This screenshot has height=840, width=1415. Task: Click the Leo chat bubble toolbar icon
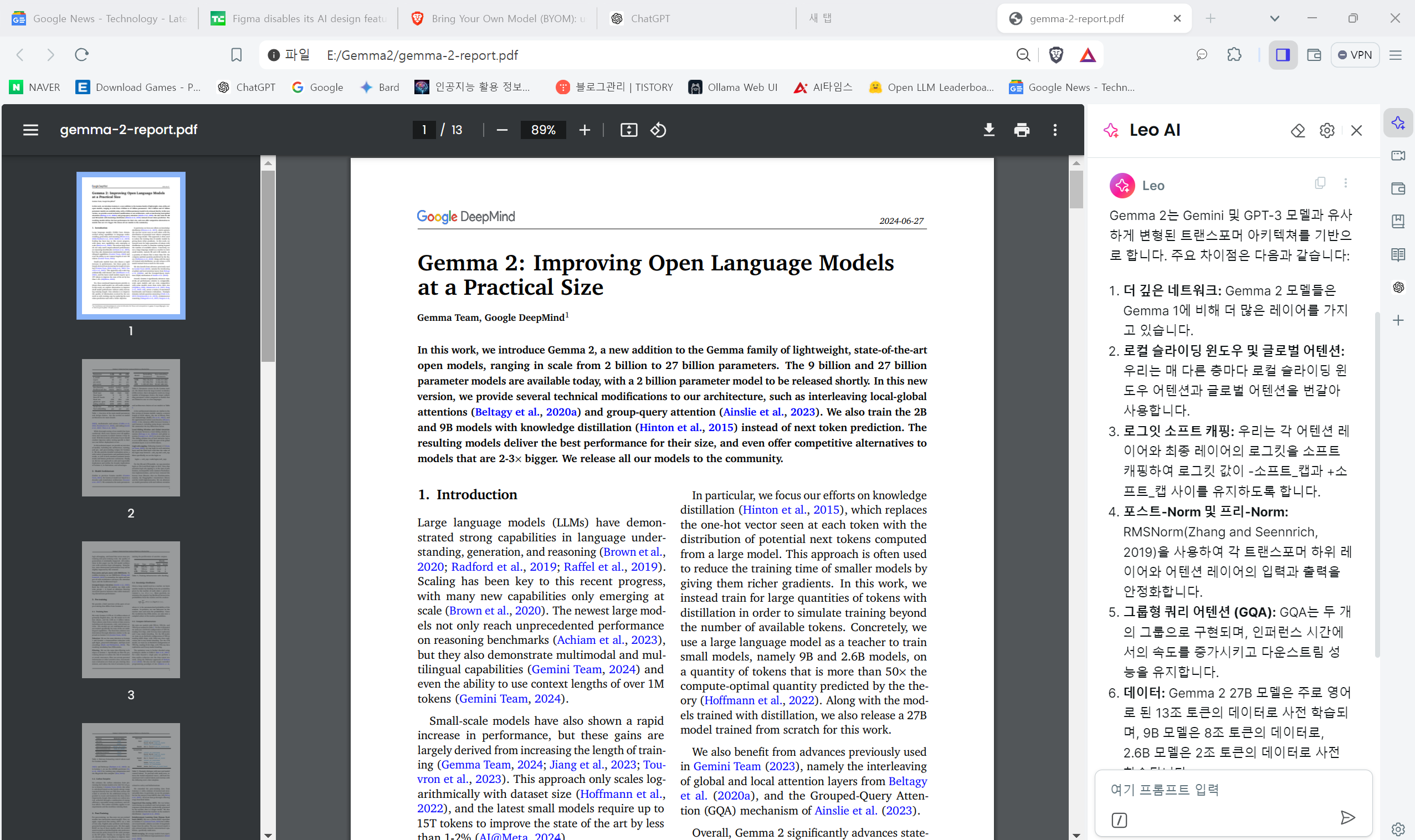(1202, 55)
